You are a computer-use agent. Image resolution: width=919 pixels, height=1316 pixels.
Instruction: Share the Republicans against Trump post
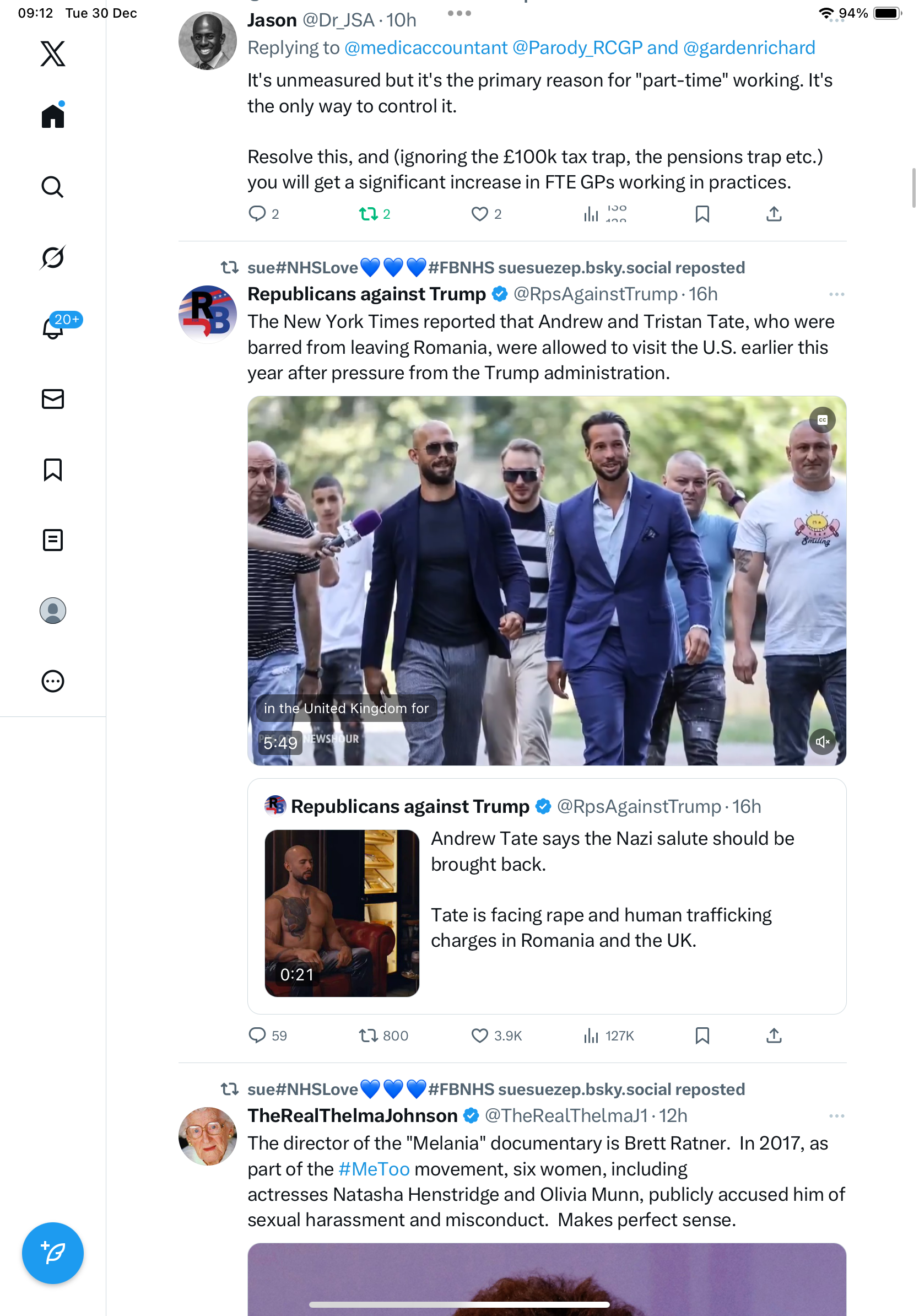pyautogui.click(x=774, y=1035)
